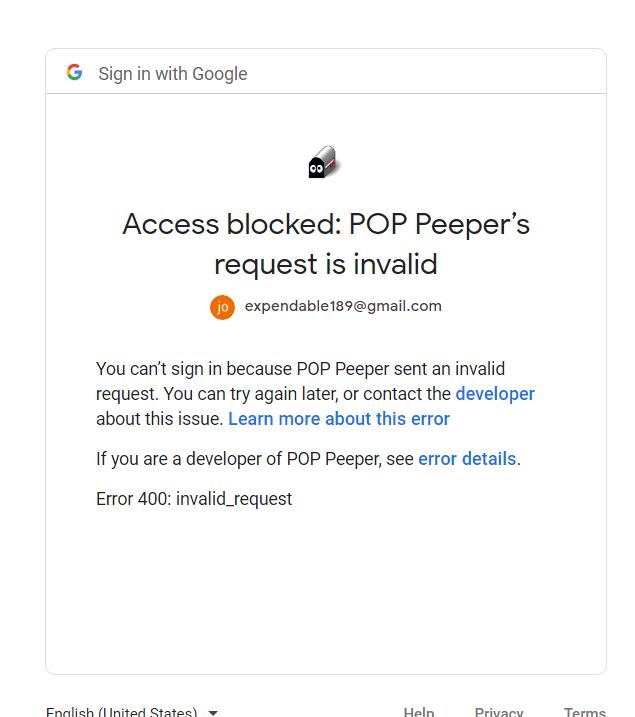View the 'error details' link
Image resolution: width=635 pixels, height=717 pixels.
click(467, 459)
